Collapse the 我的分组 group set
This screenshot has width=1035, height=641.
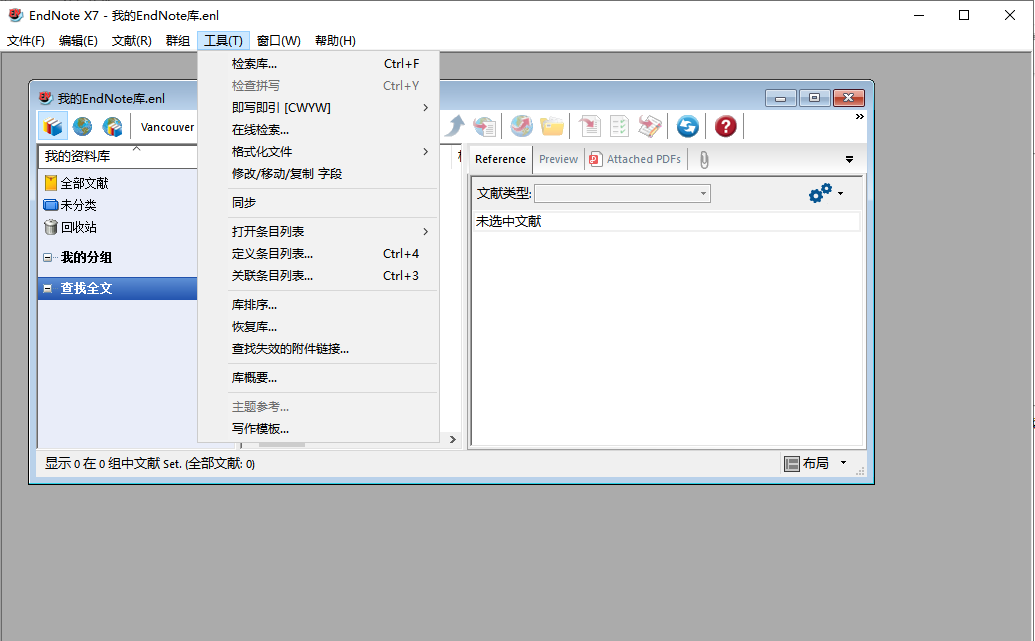click(x=48, y=257)
